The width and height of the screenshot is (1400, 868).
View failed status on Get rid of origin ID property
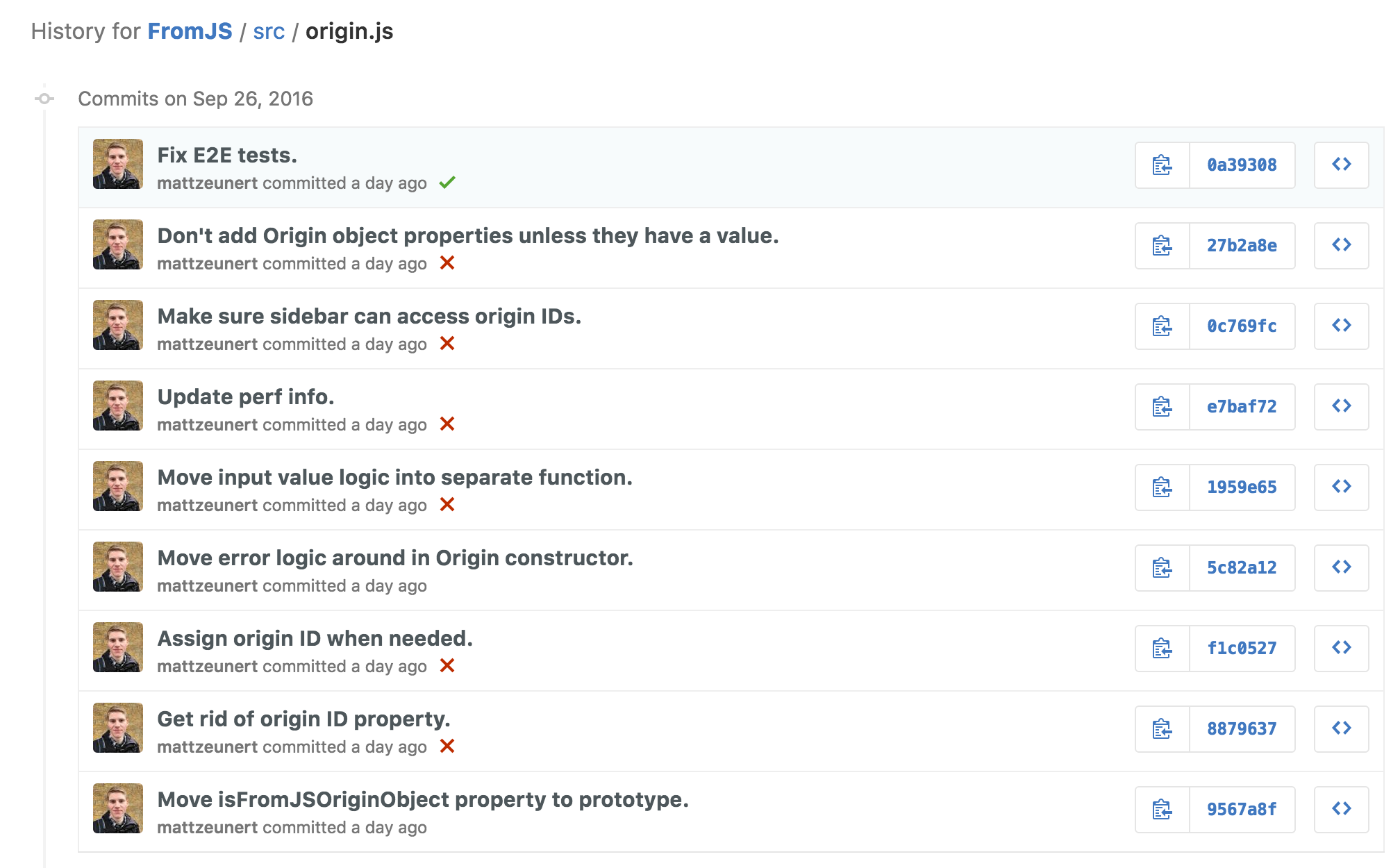tap(447, 746)
